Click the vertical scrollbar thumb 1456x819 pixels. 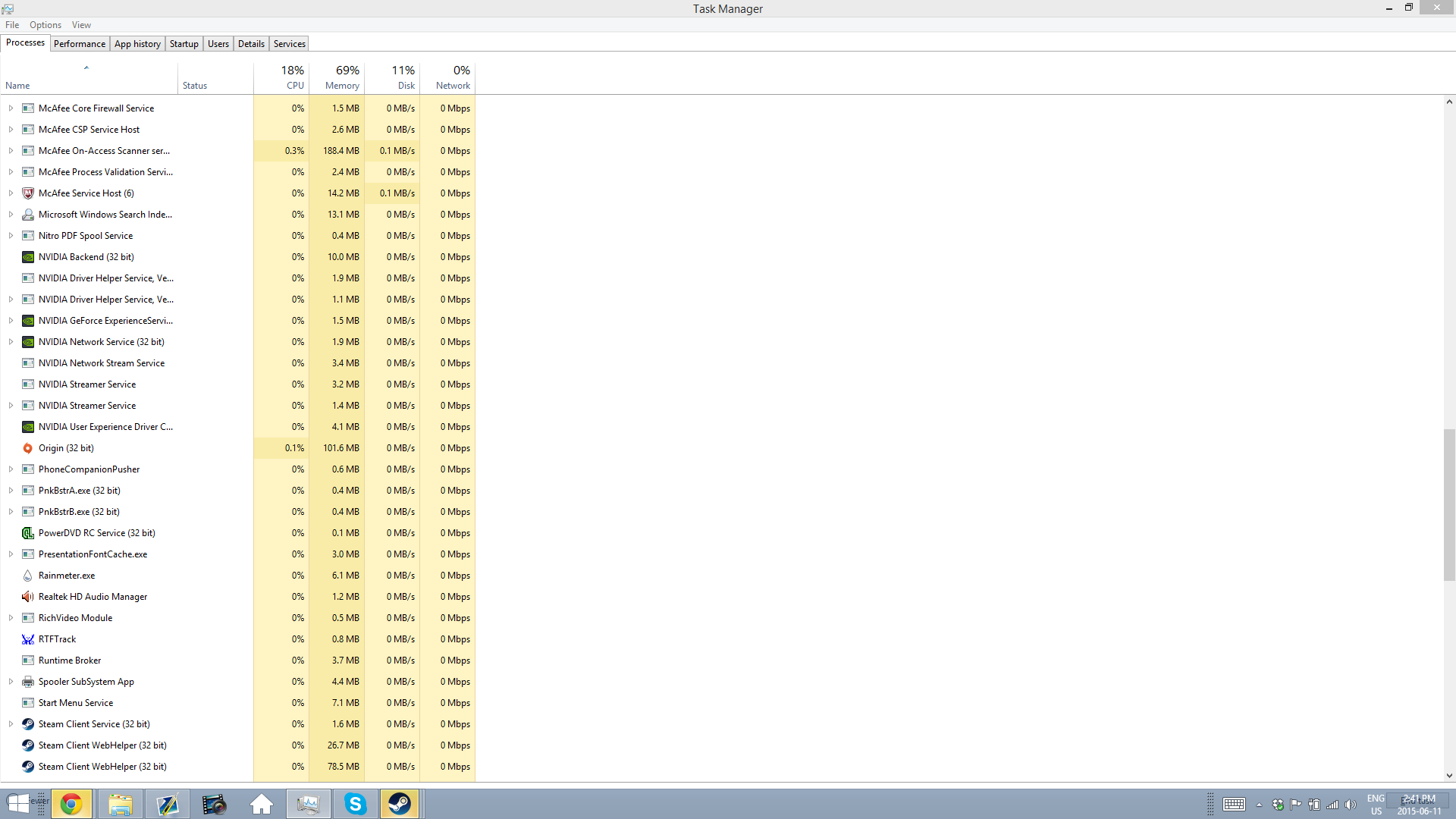[x=1449, y=504]
